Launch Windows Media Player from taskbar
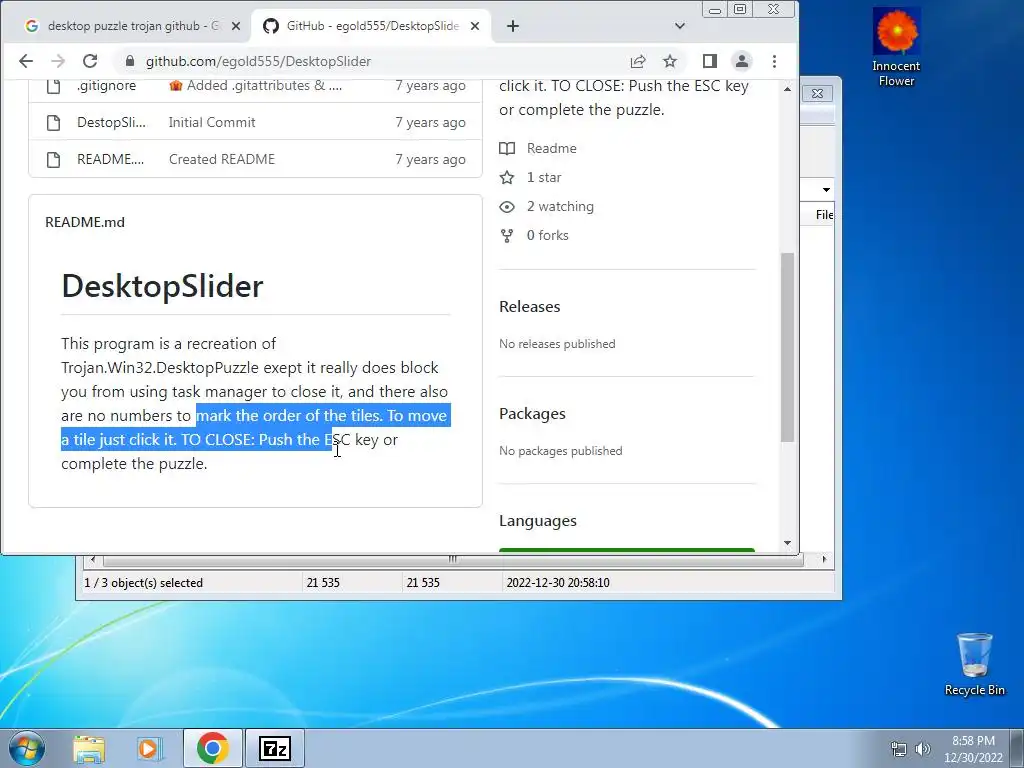This screenshot has width=1024, height=768. click(x=149, y=749)
